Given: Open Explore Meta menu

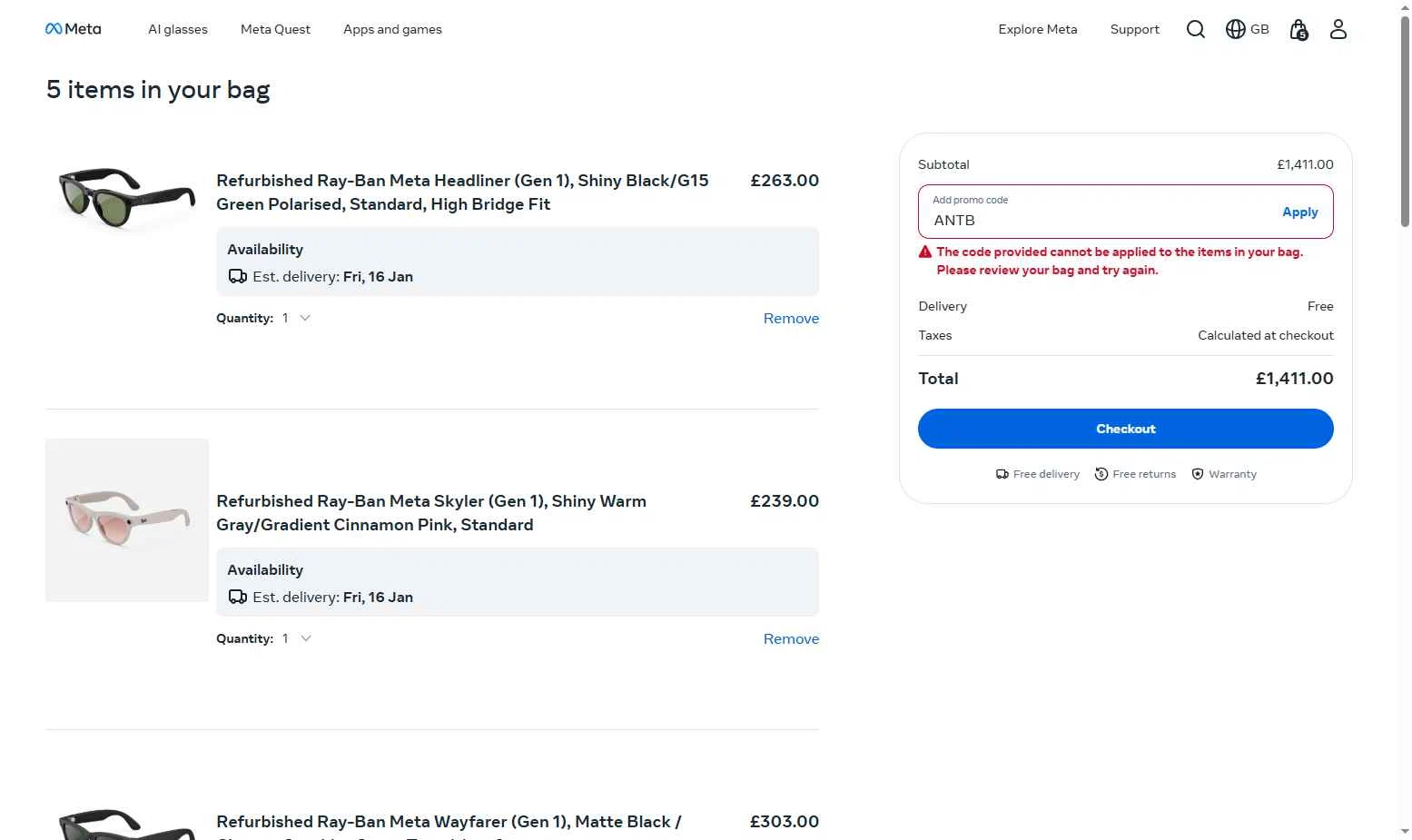Looking at the screenshot, I should 1038,29.
